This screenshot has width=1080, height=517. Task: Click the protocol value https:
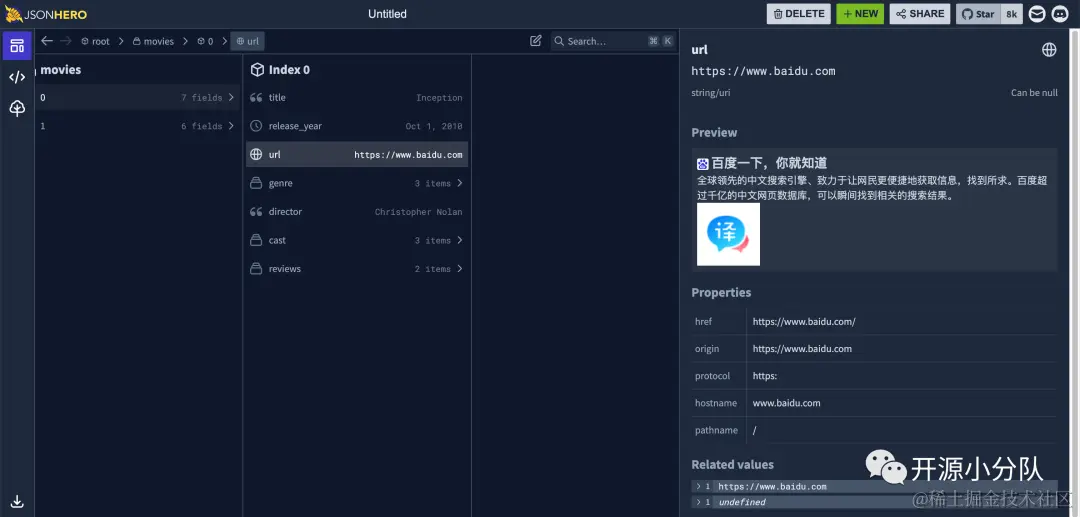[765, 376]
